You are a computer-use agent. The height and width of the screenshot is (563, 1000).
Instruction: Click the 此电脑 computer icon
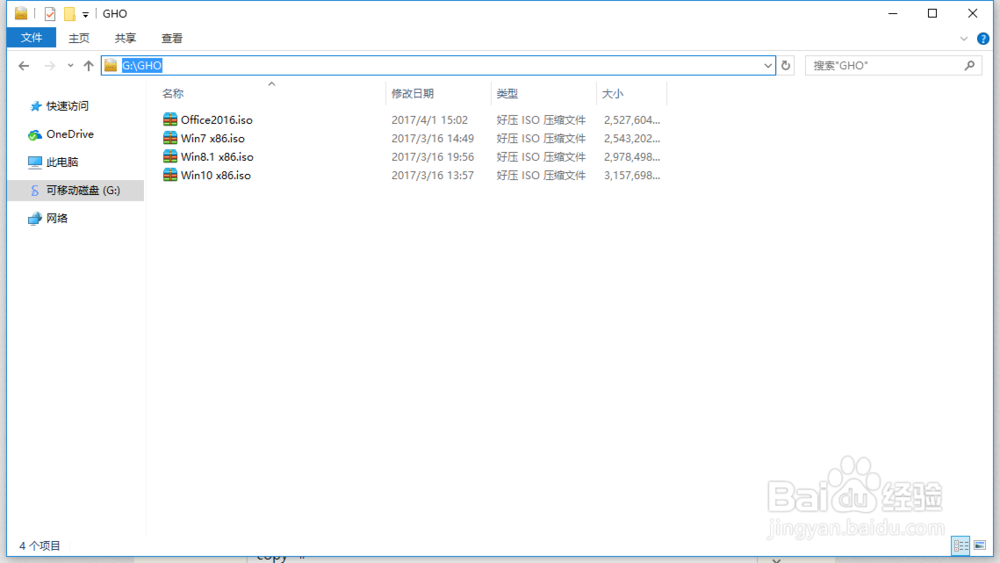34,162
